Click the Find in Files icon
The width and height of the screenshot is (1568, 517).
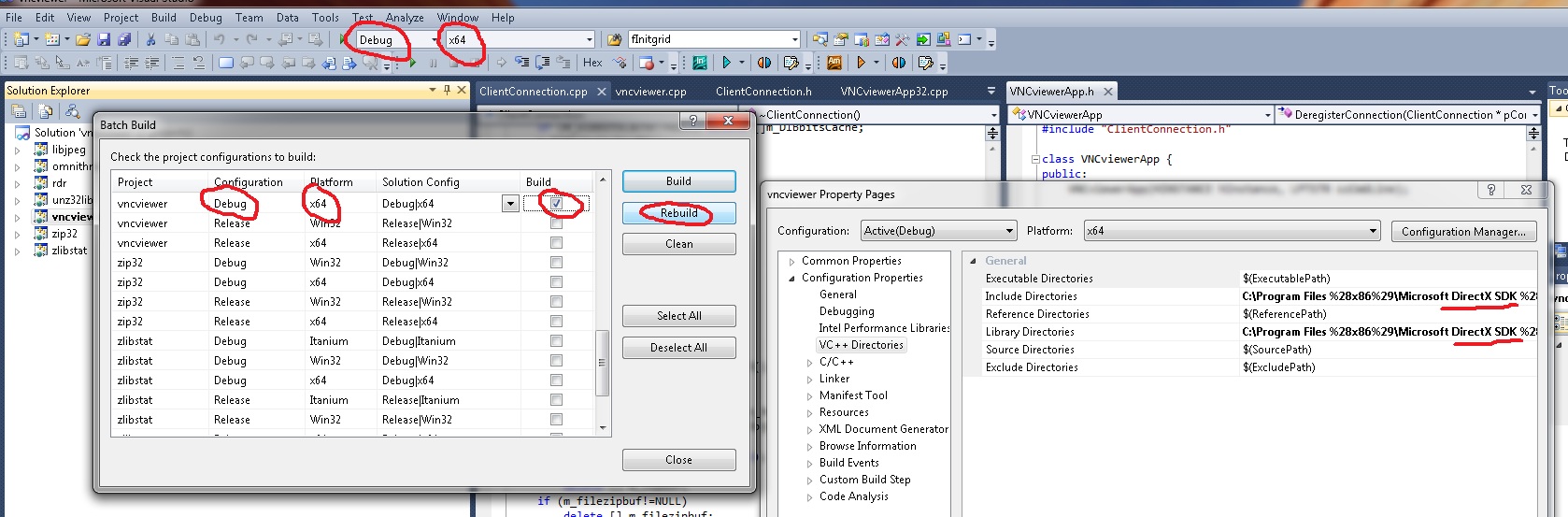615,39
